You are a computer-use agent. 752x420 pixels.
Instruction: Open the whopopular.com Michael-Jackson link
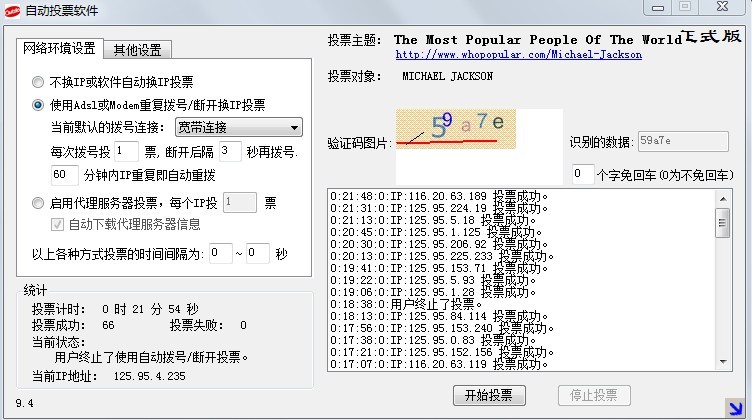point(518,55)
